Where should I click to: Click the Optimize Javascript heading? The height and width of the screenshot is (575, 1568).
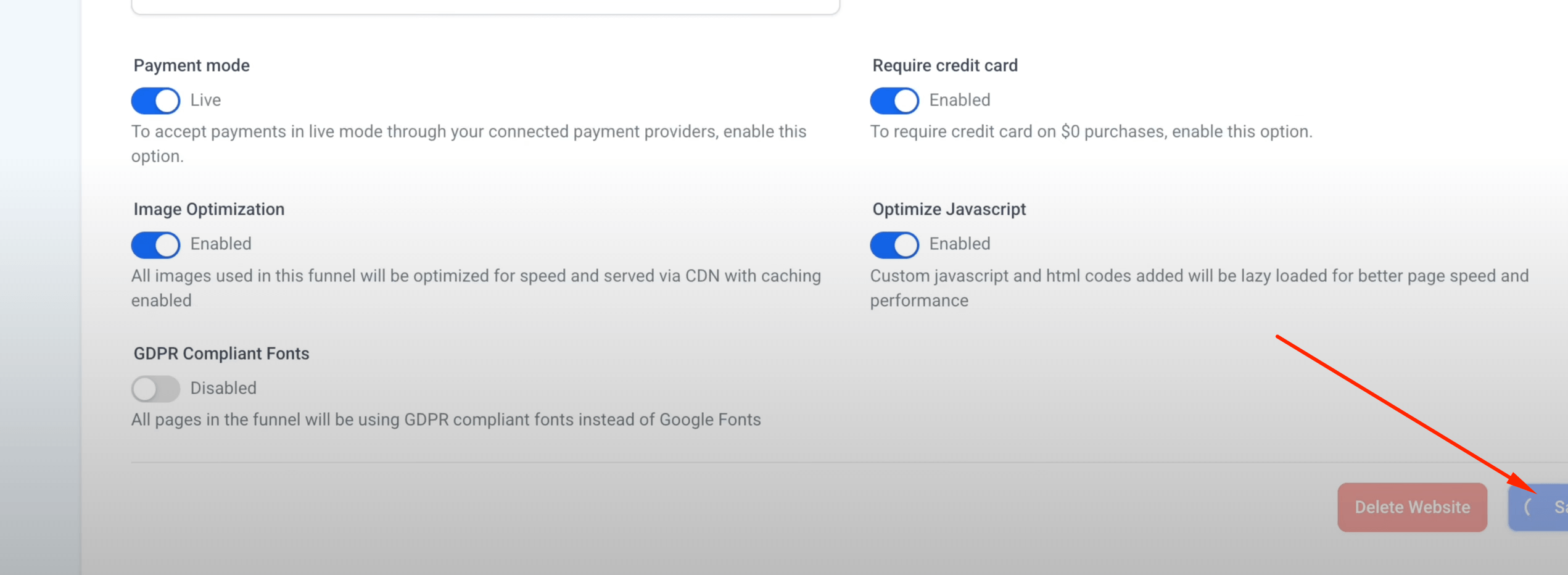(949, 209)
